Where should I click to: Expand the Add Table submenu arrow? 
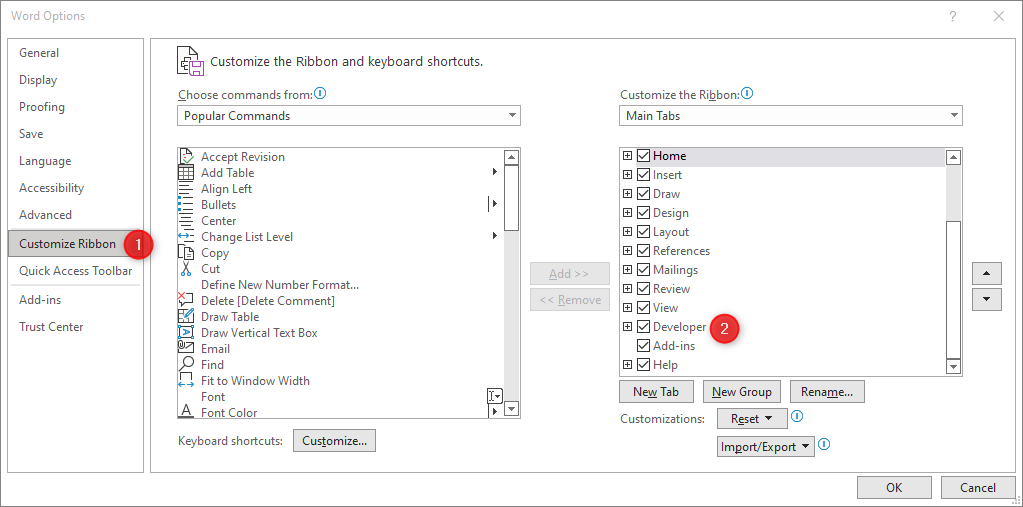(x=495, y=172)
